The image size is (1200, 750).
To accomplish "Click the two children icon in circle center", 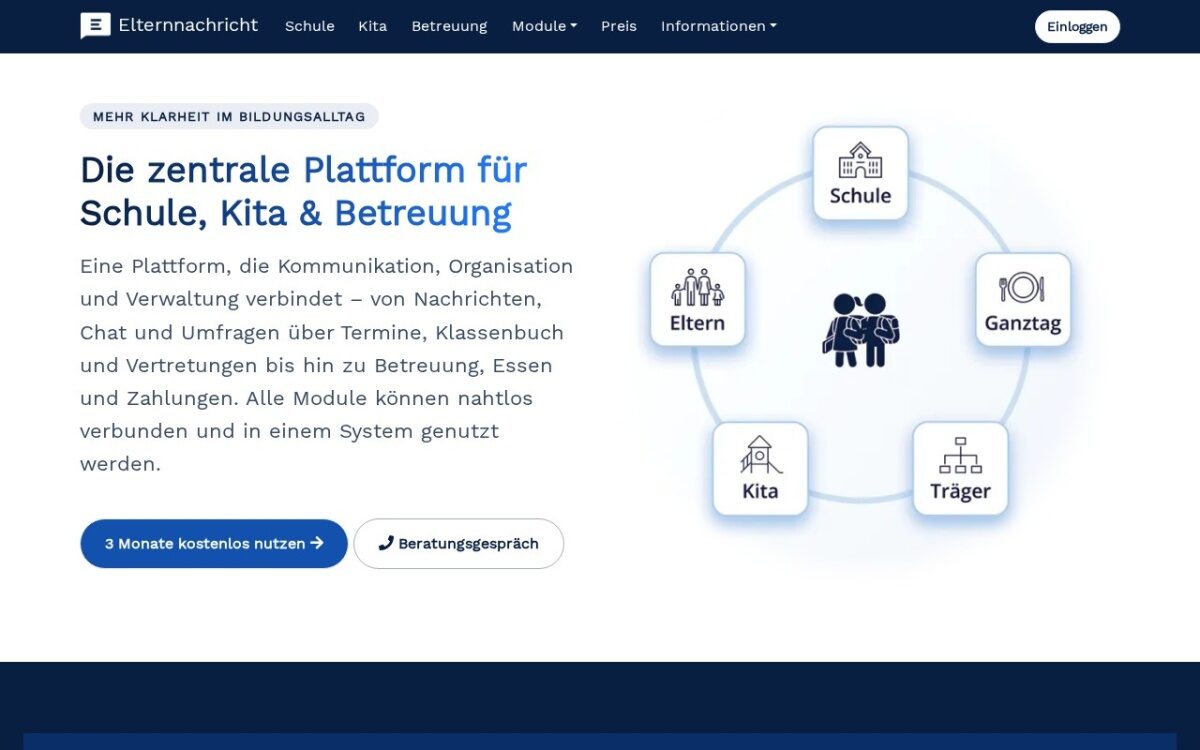I will point(860,329).
